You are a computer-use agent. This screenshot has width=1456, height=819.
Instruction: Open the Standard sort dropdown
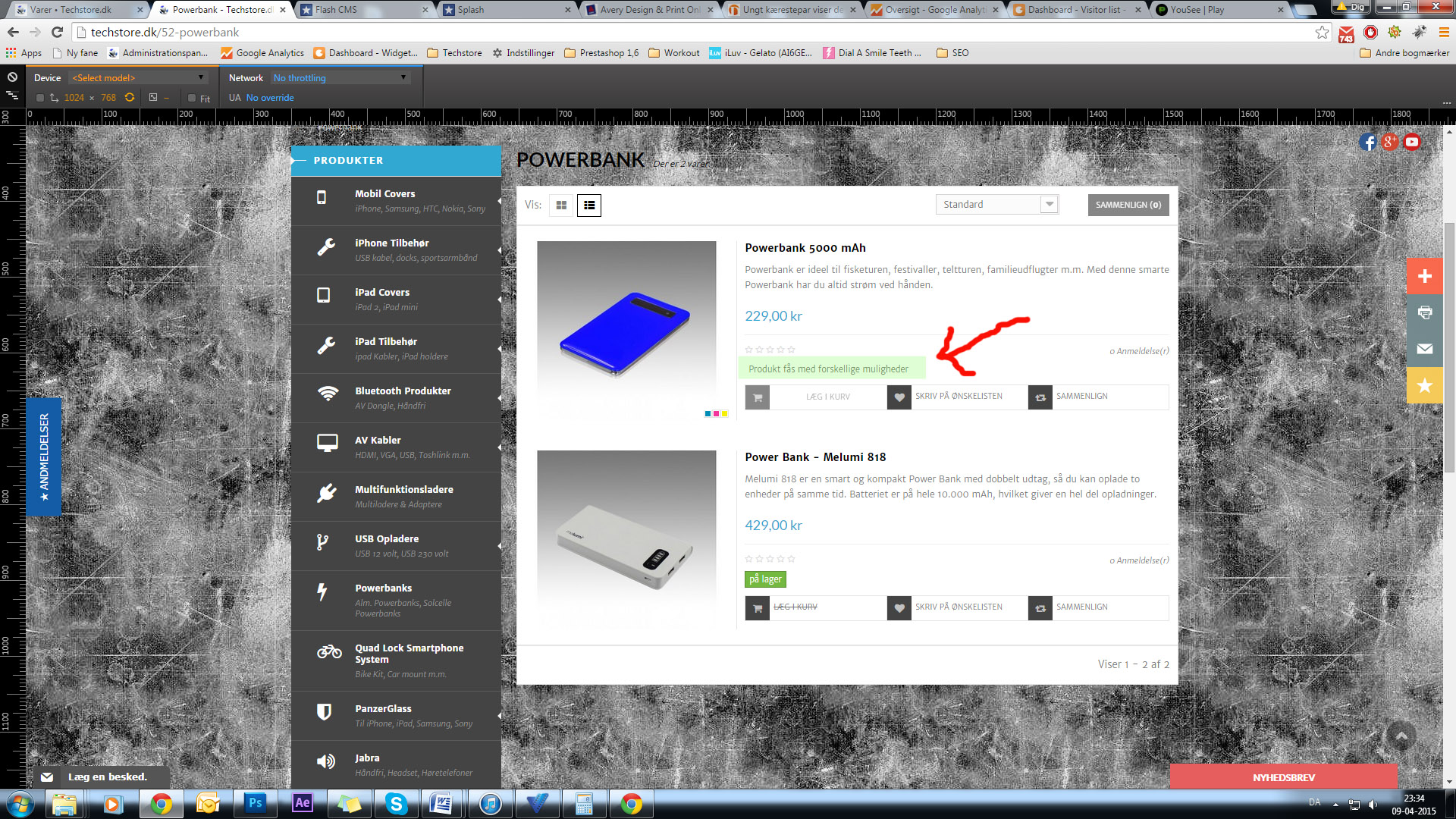tap(996, 205)
